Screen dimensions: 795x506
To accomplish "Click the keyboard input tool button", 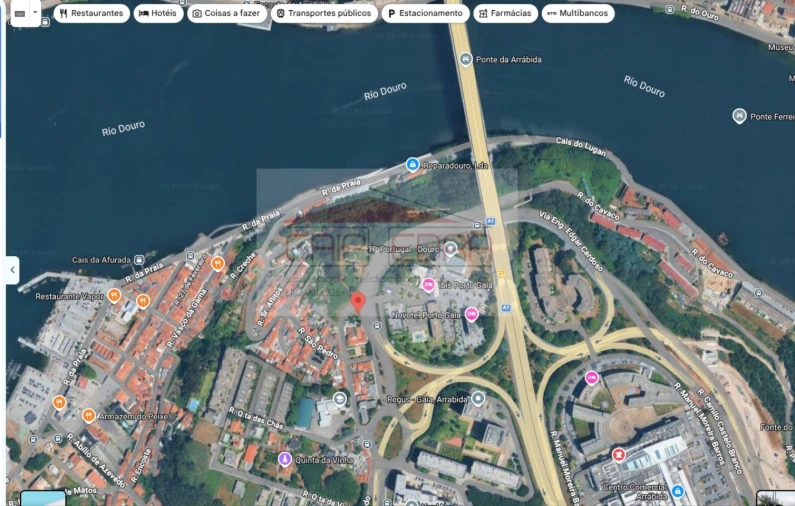I will tap(20, 14).
